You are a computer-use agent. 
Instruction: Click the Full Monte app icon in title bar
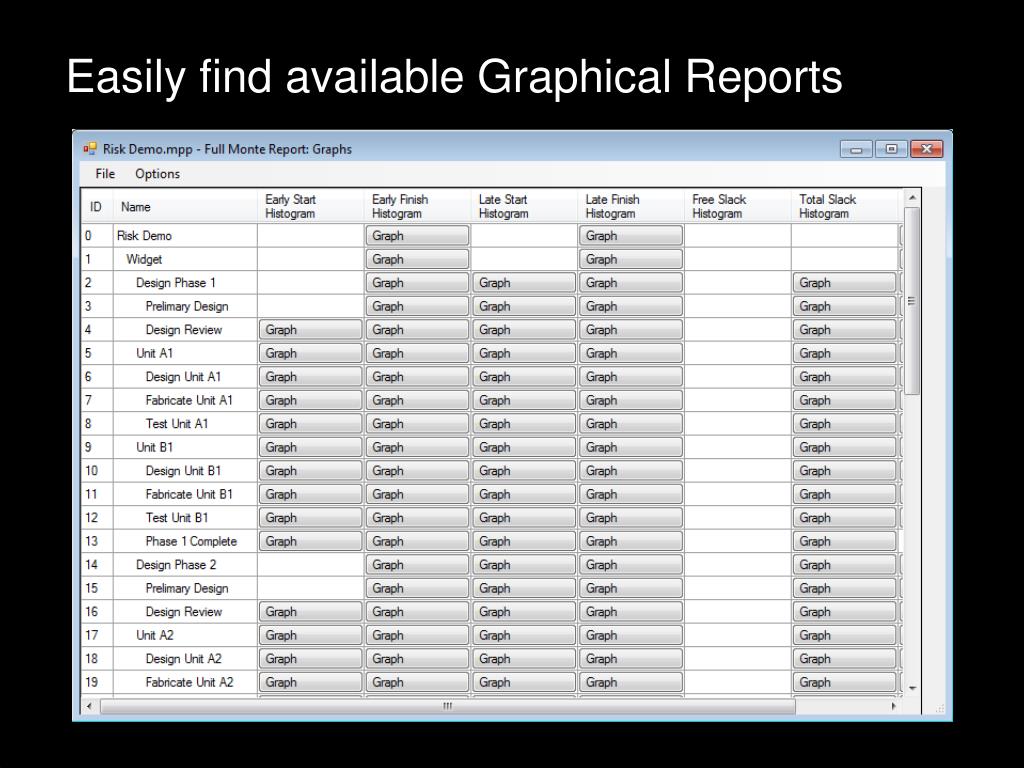[x=89, y=149]
